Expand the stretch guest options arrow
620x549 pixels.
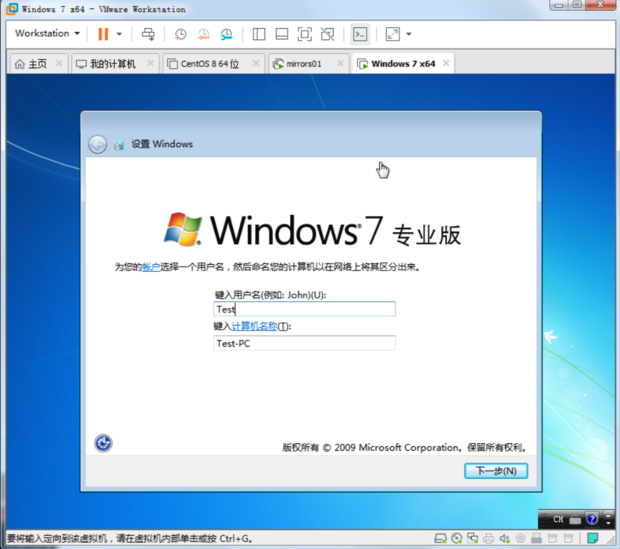[409, 34]
